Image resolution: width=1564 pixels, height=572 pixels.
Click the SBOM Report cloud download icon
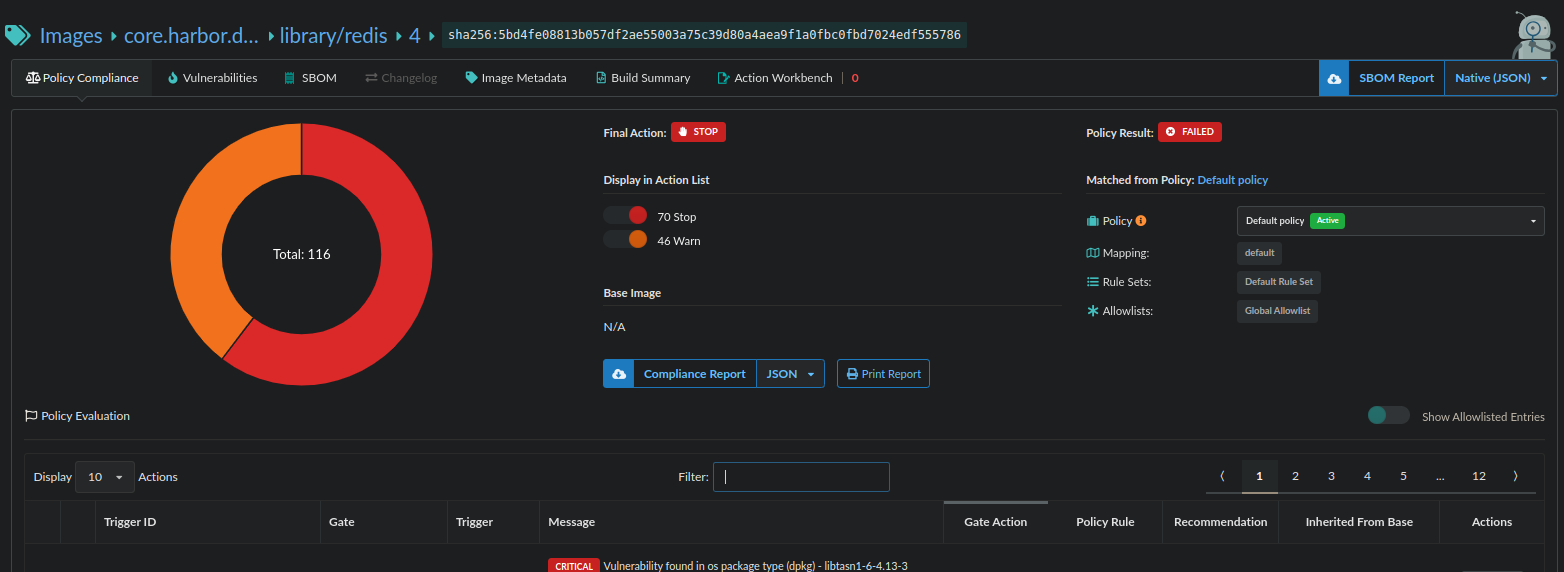(x=1333, y=78)
